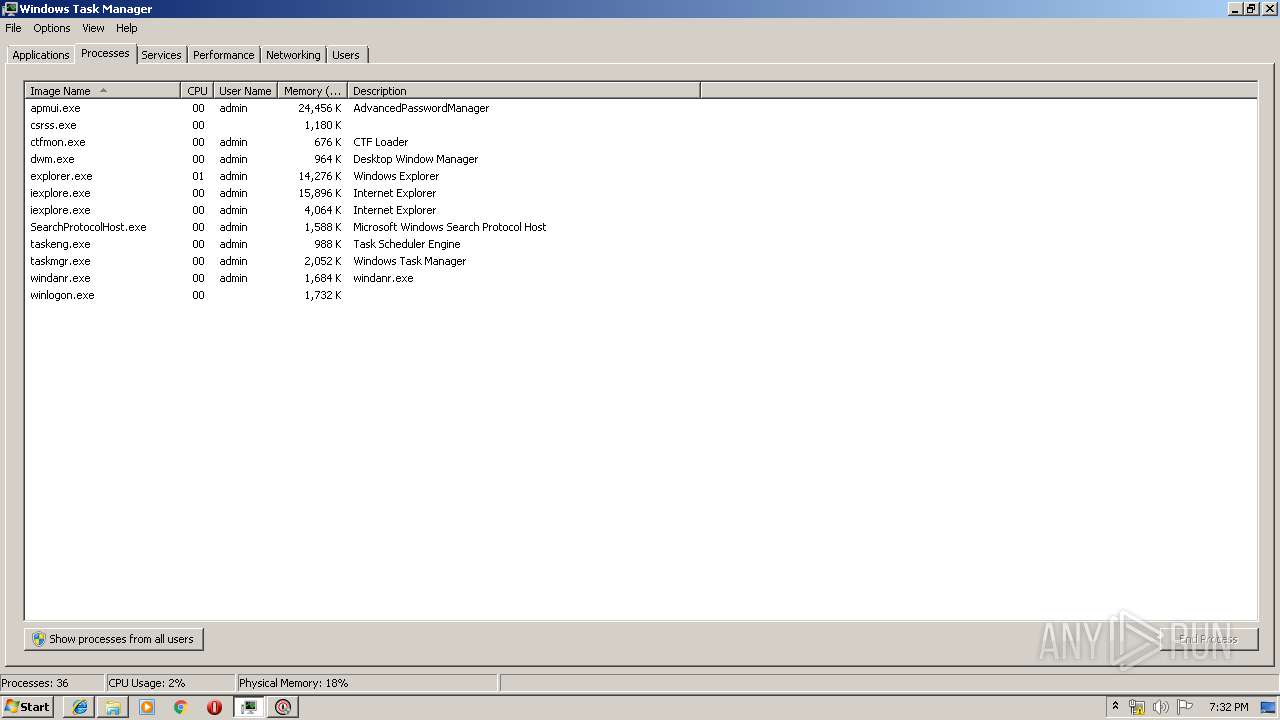Screen dimensions: 1280x720
Task: Click the Desktop Window Manager description
Action: click(x=415, y=159)
